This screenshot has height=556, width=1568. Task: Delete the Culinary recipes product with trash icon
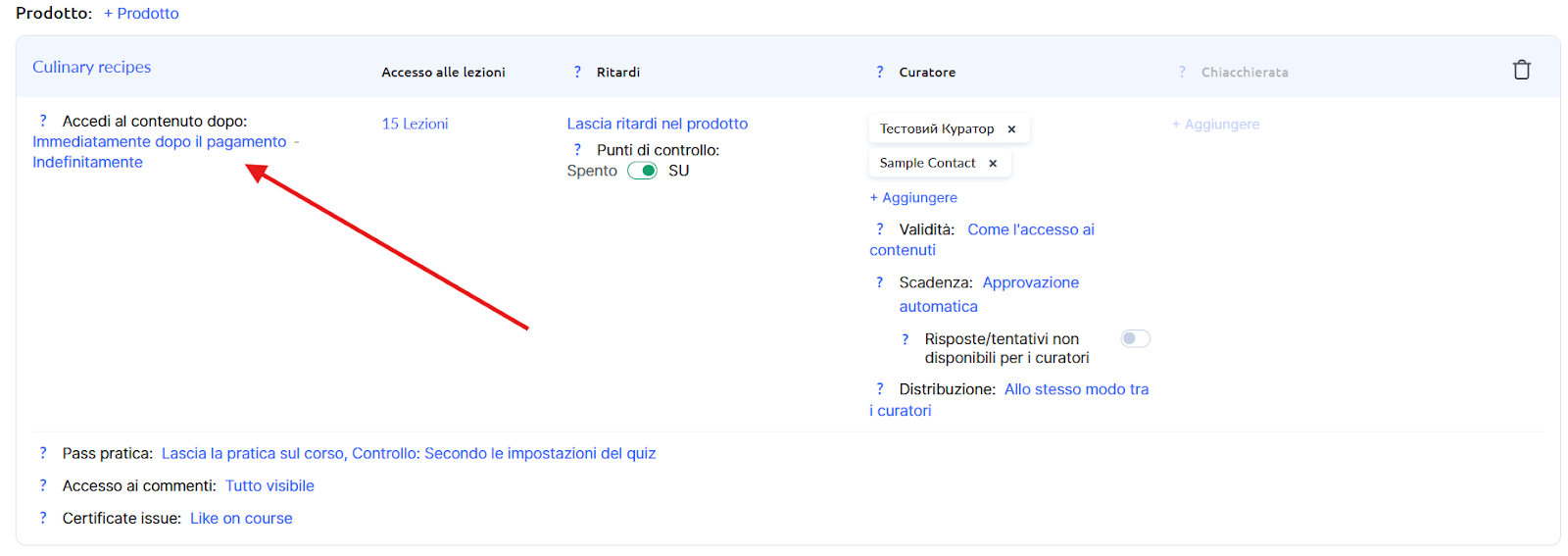[x=1521, y=70]
